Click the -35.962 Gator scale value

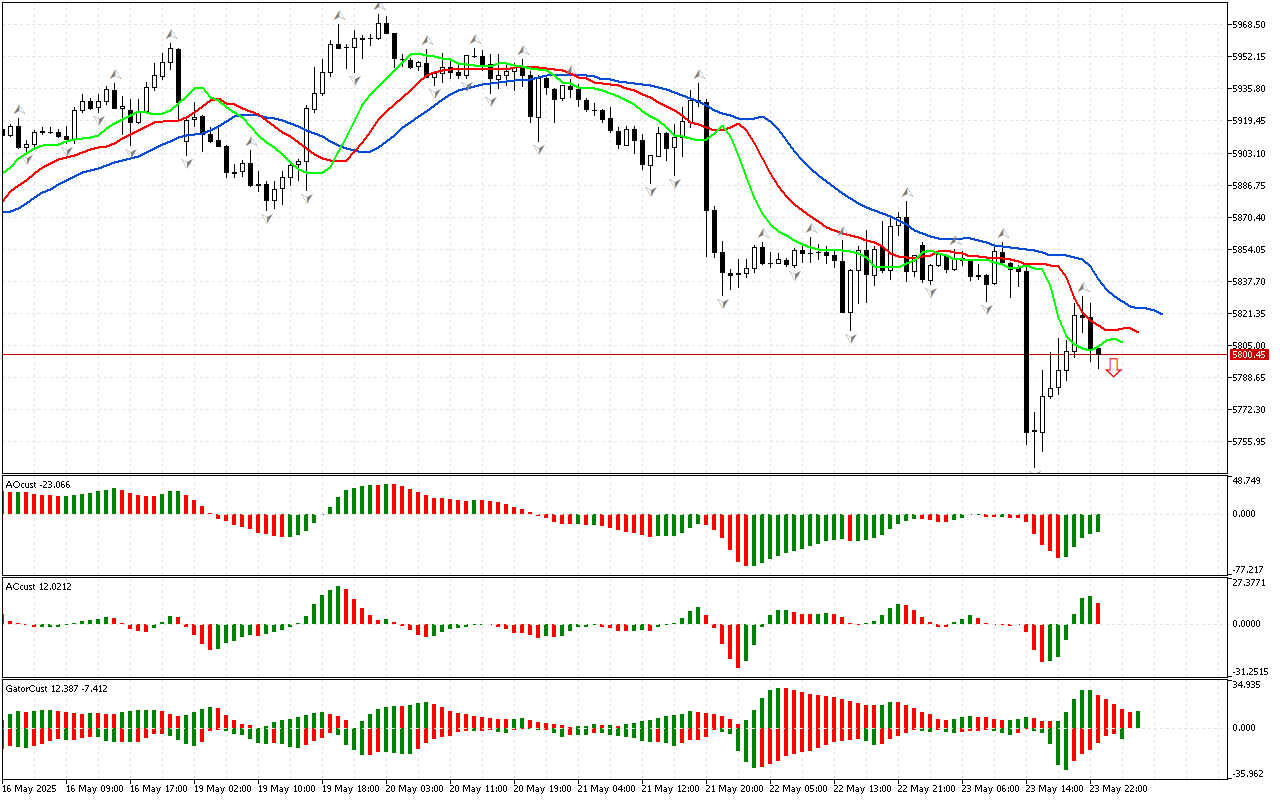point(1248,773)
